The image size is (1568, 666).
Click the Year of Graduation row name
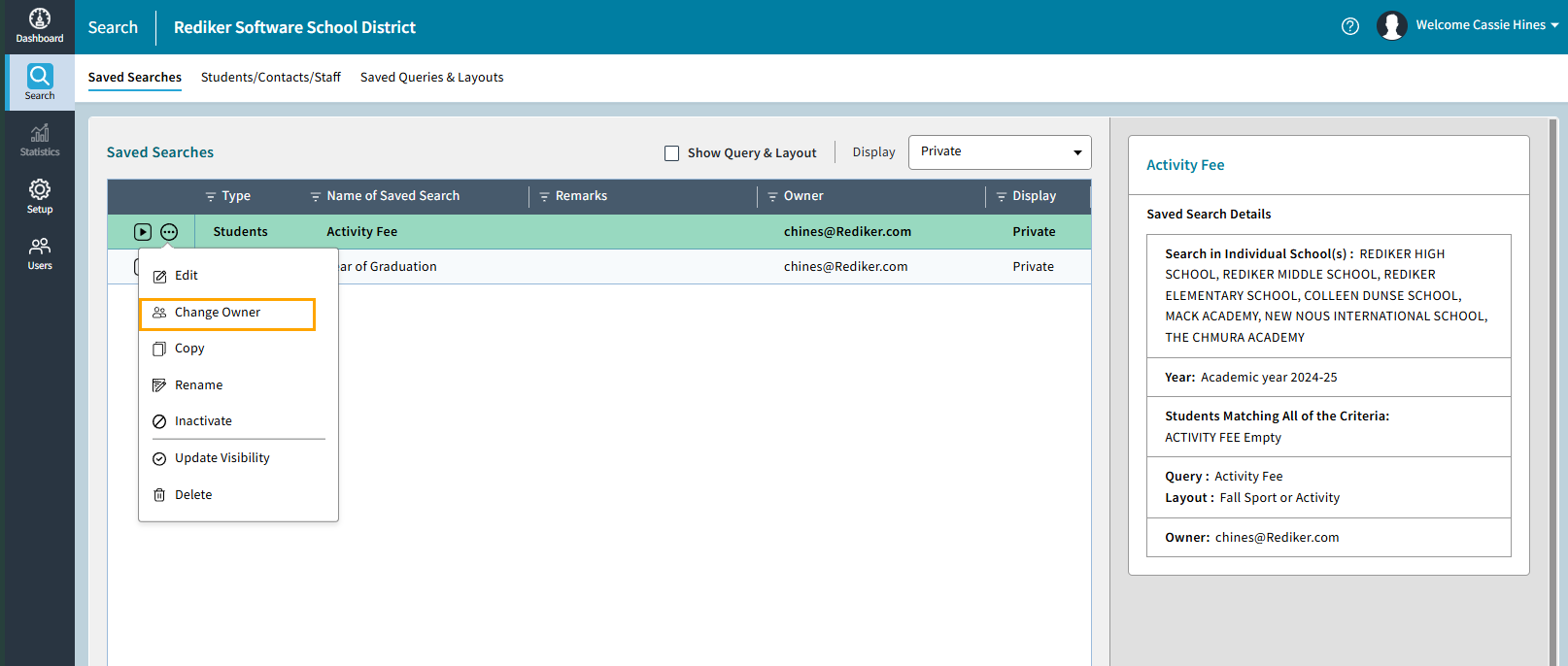click(388, 267)
